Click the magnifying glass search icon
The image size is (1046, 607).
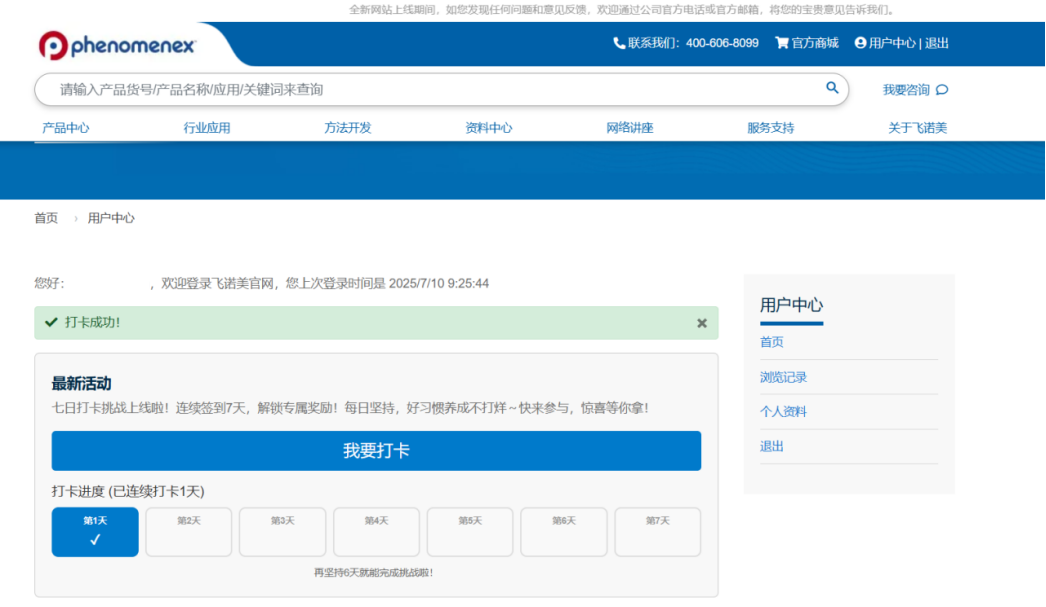[x=831, y=89]
